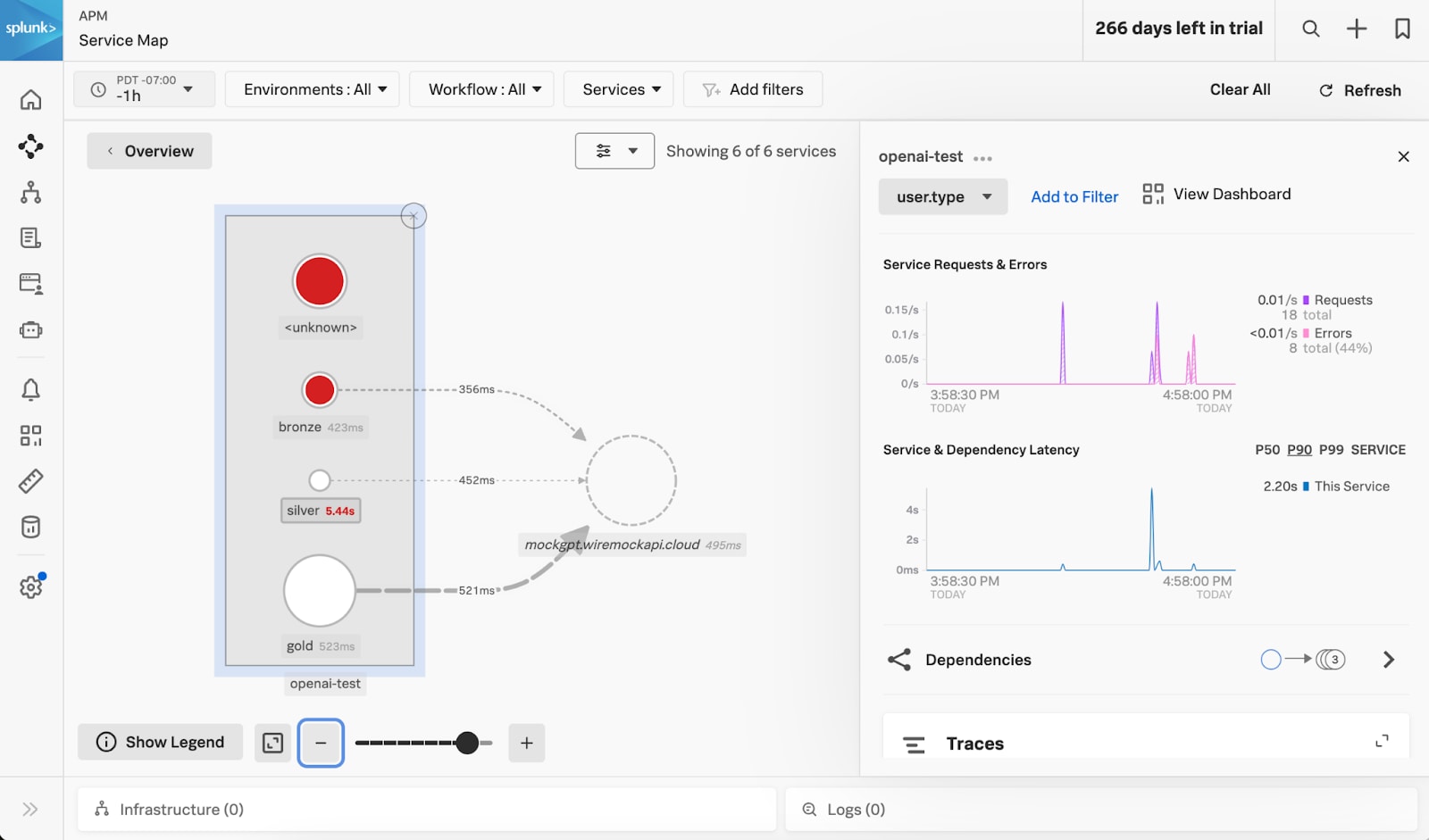The height and width of the screenshot is (840, 1429).
Task: Click the bookmark icon in header
Action: tap(1402, 29)
